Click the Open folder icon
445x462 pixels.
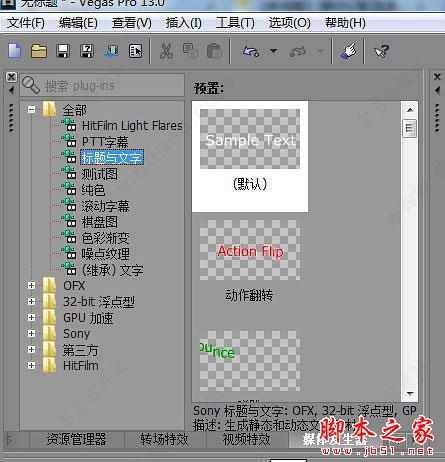(x=39, y=52)
